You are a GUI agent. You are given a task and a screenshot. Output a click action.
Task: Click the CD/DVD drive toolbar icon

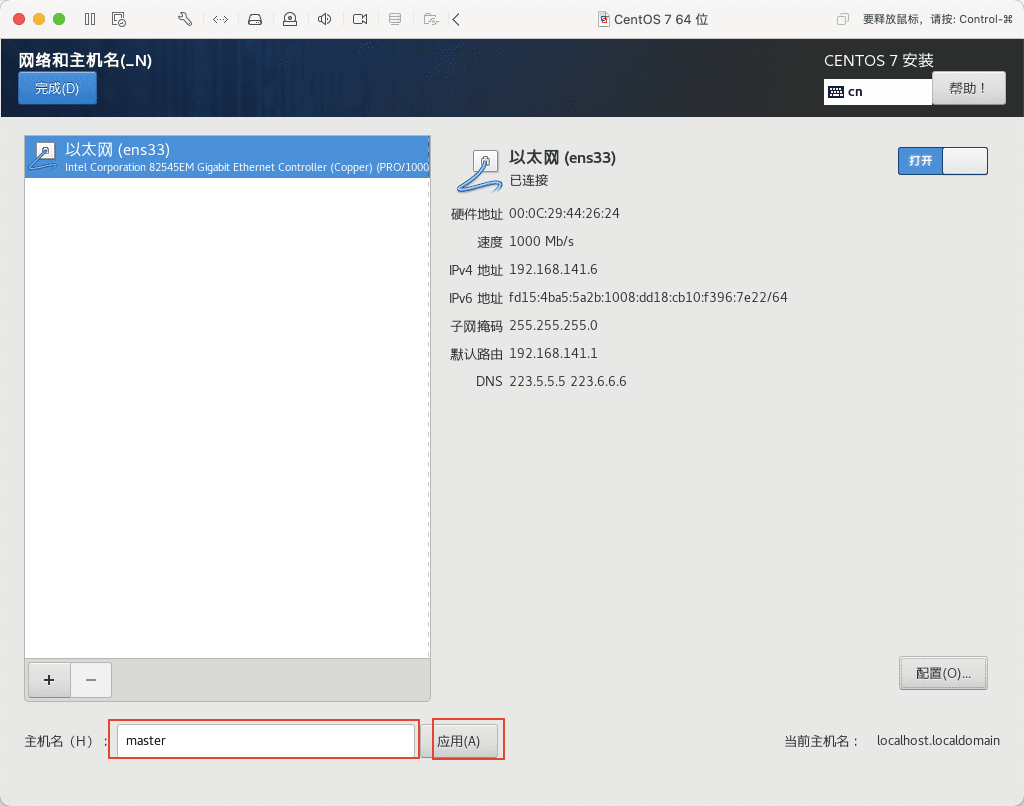290,19
